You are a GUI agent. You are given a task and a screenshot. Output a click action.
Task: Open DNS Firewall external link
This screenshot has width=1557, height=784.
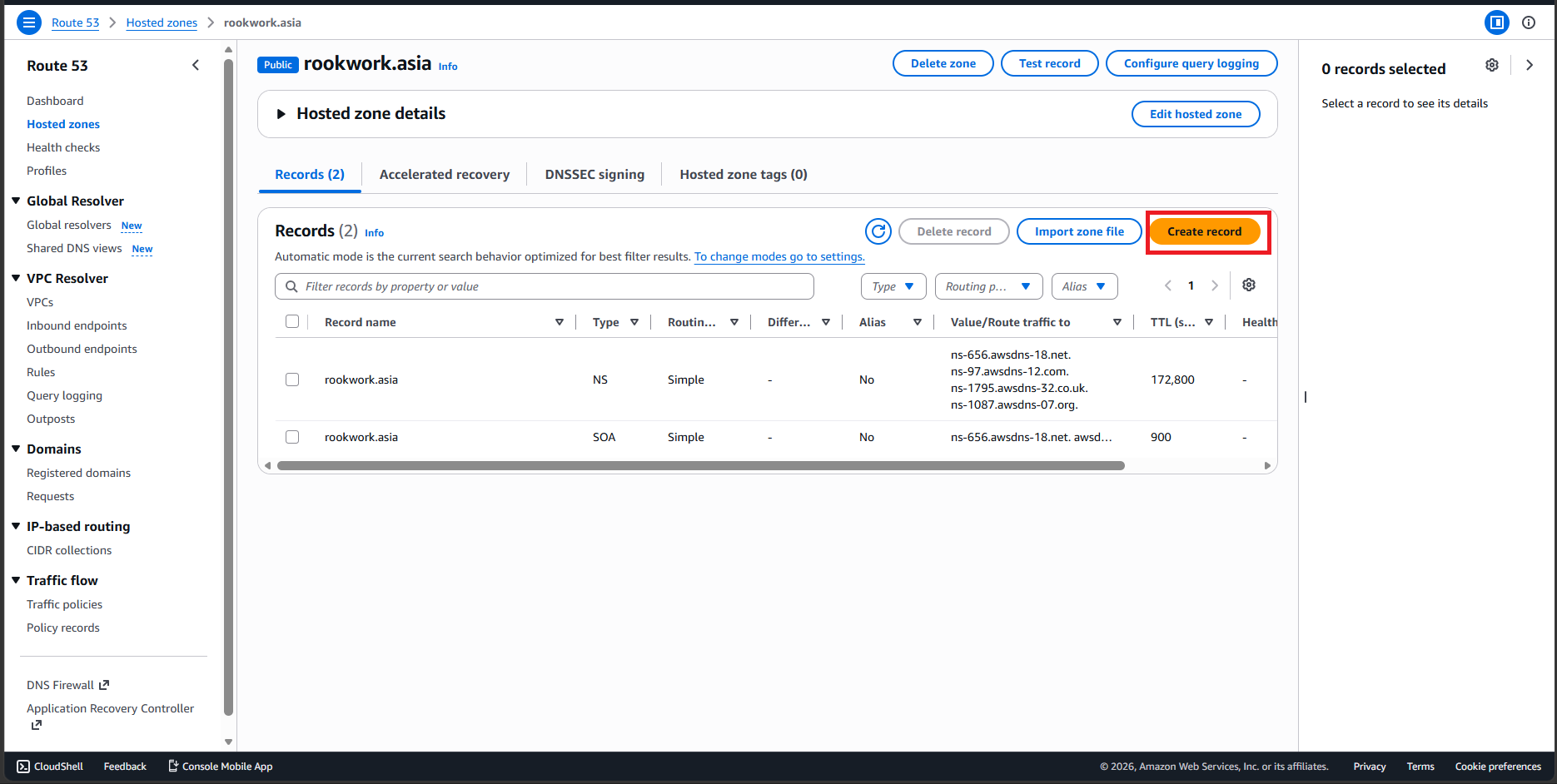pyautogui.click(x=67, y=685)
